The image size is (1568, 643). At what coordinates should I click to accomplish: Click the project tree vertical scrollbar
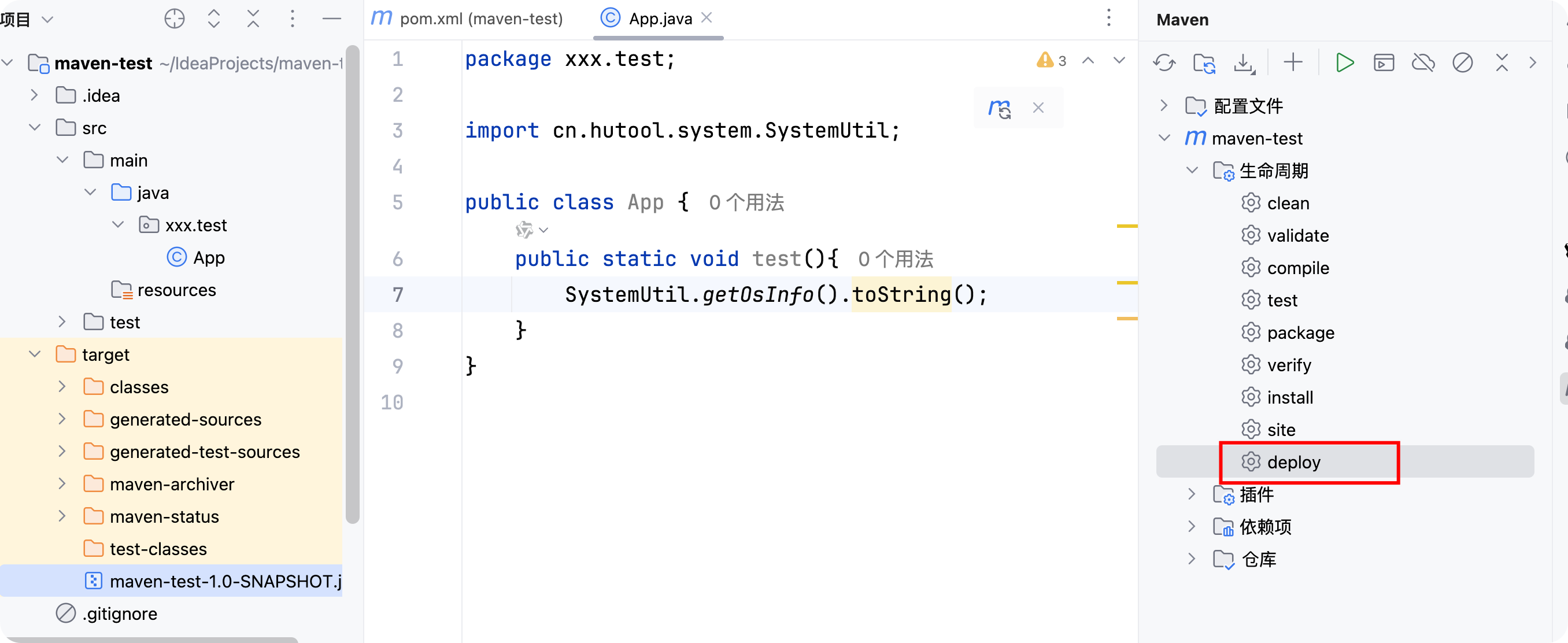(352, 284)
